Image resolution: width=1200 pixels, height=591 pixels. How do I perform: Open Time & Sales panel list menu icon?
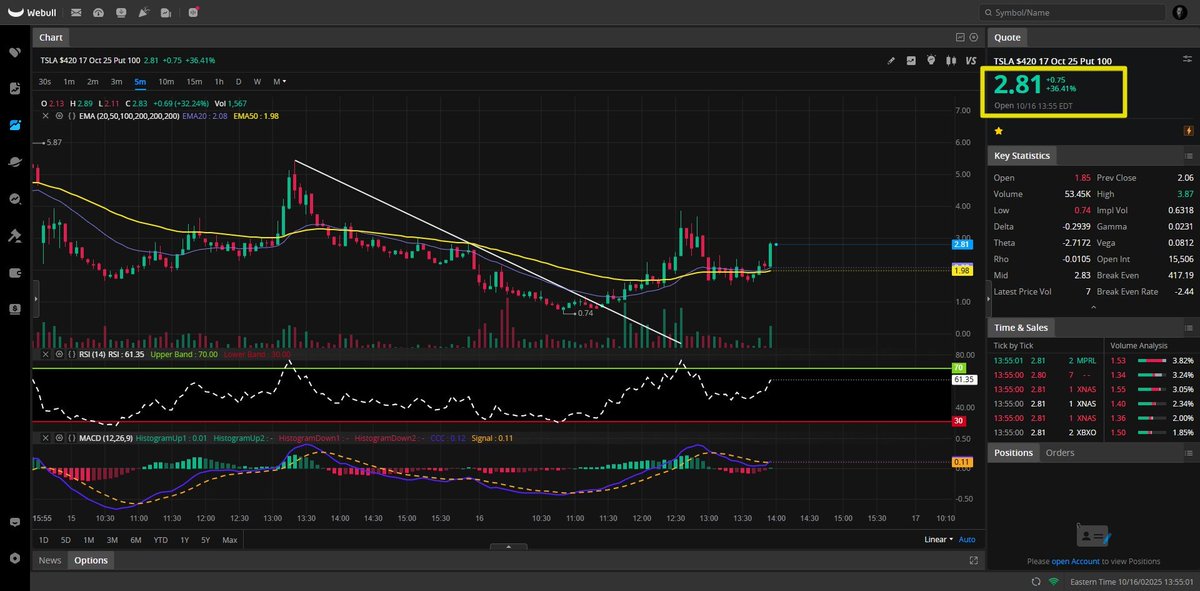coord(1188,328)
